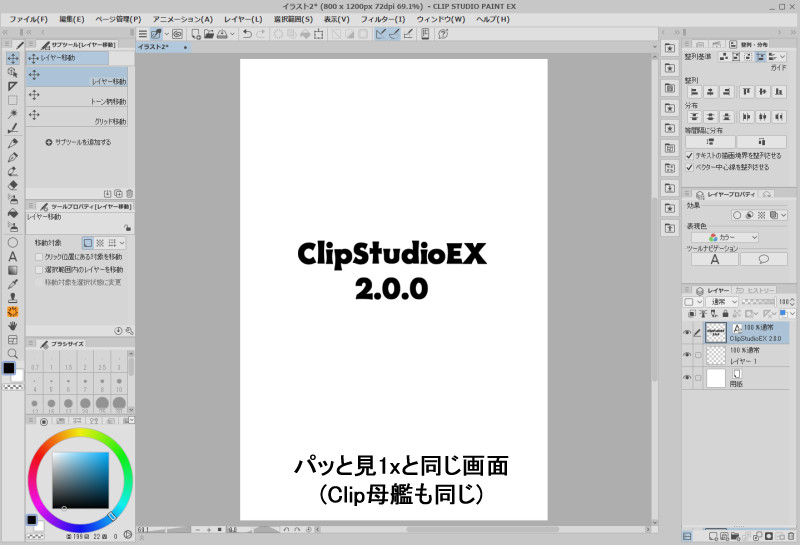
Task: Select the Eyedropper tool
Action: (13, 284)
